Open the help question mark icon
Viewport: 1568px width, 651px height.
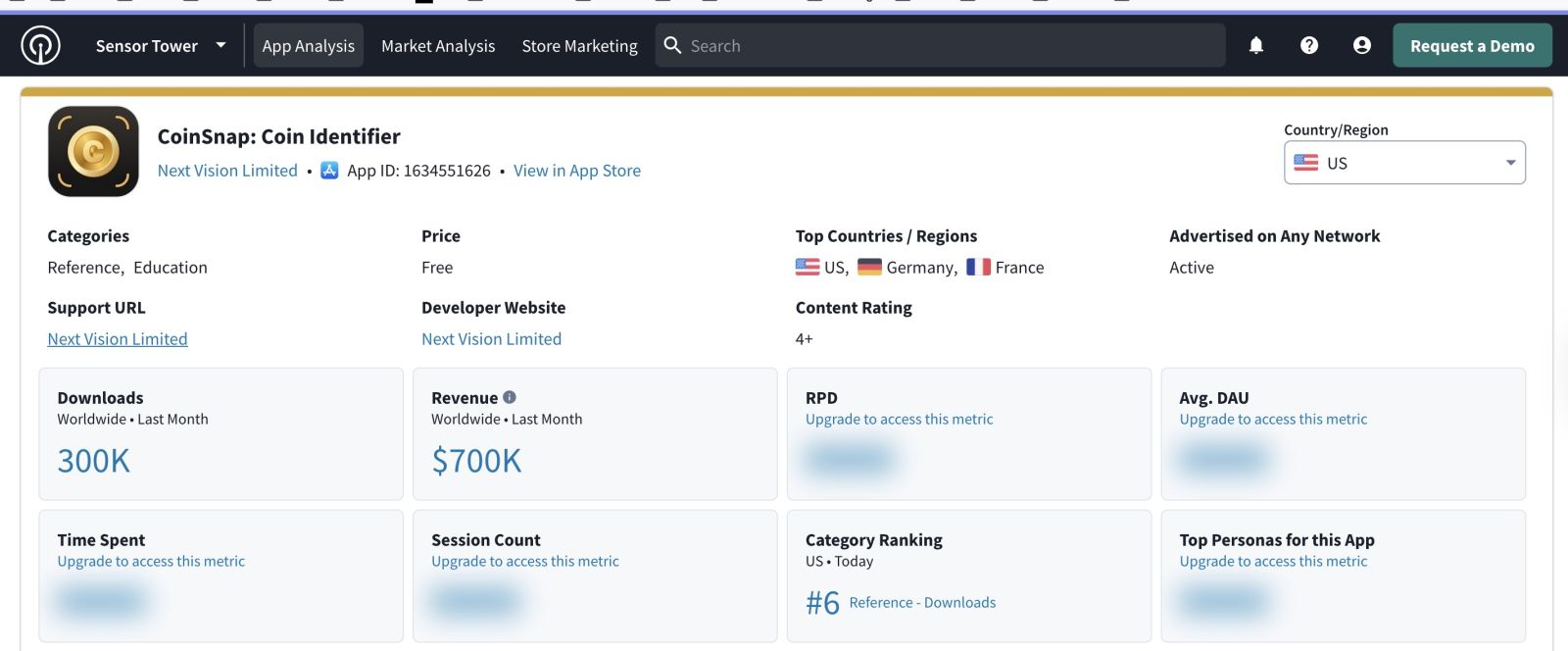(1308, 45)
